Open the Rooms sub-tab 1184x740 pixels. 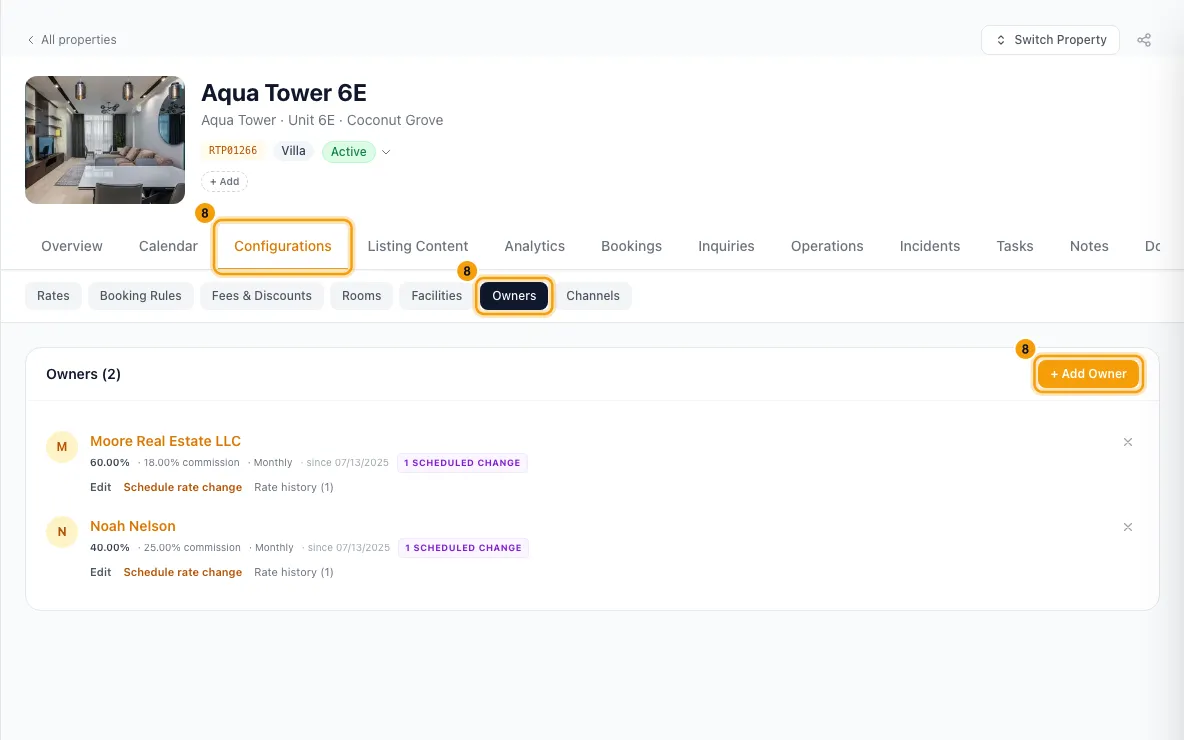pyautogui.click(x=361, y=296)
